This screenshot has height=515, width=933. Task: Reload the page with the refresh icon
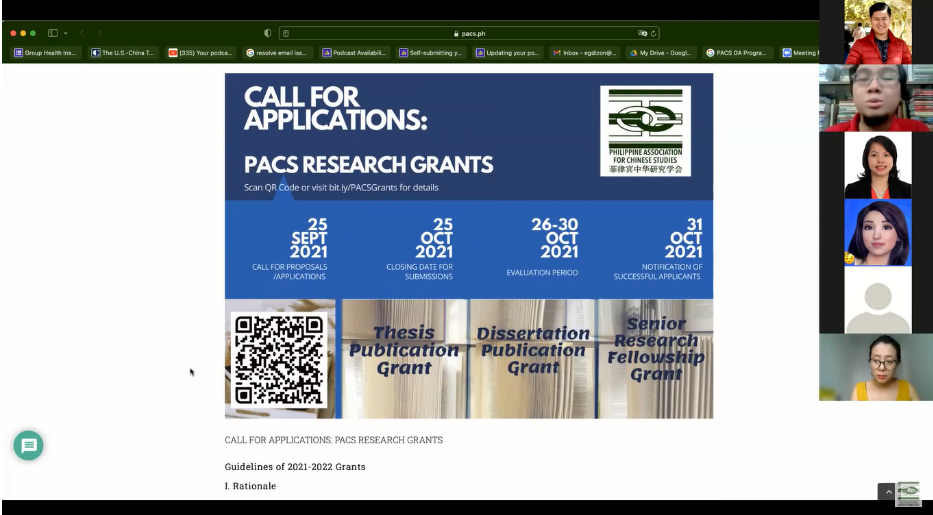[653, 33]
